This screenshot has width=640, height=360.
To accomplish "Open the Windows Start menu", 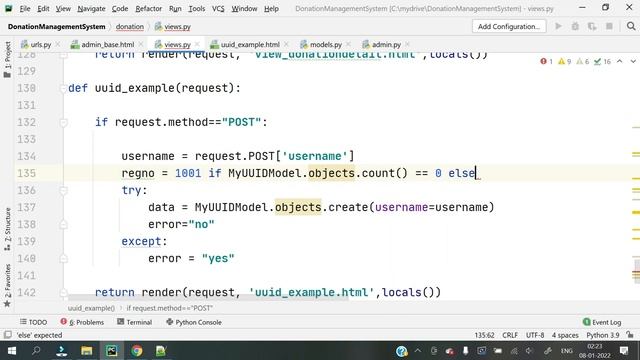I will click(11, 351).
